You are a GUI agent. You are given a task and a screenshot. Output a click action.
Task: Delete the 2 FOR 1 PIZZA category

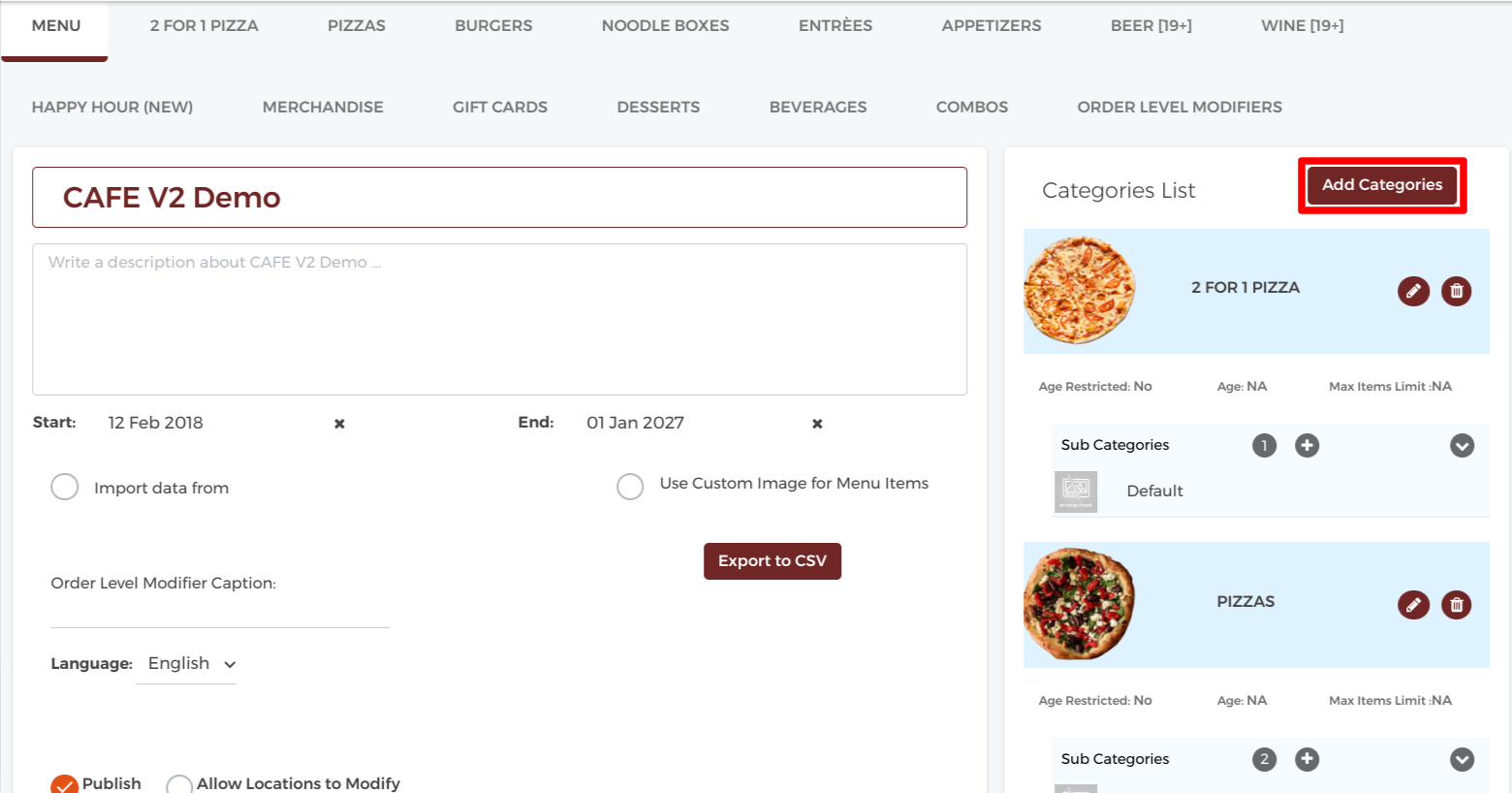pyautogui.click(x=1456, y=291)
